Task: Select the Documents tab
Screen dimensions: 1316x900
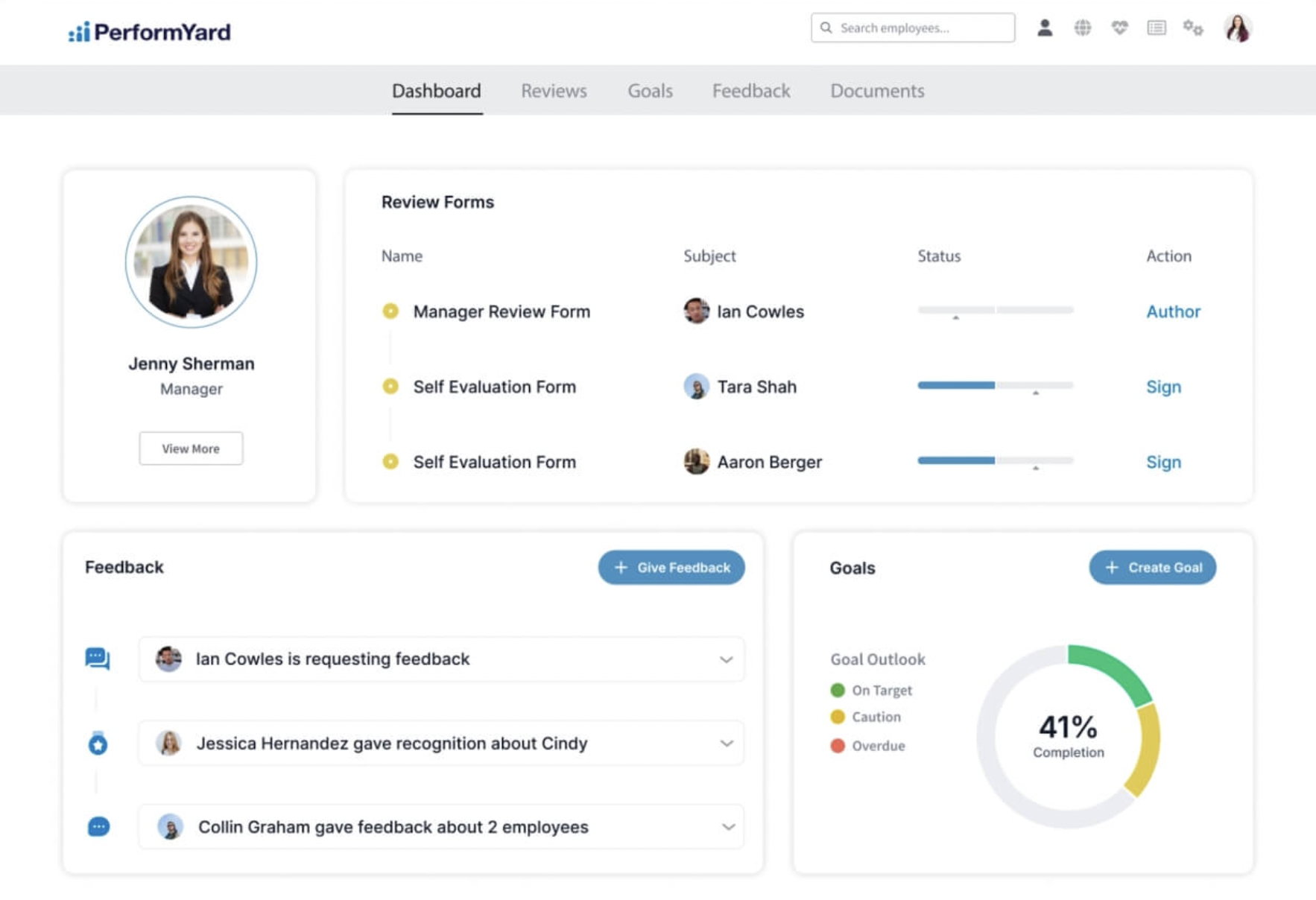Action: coord(877,91)
